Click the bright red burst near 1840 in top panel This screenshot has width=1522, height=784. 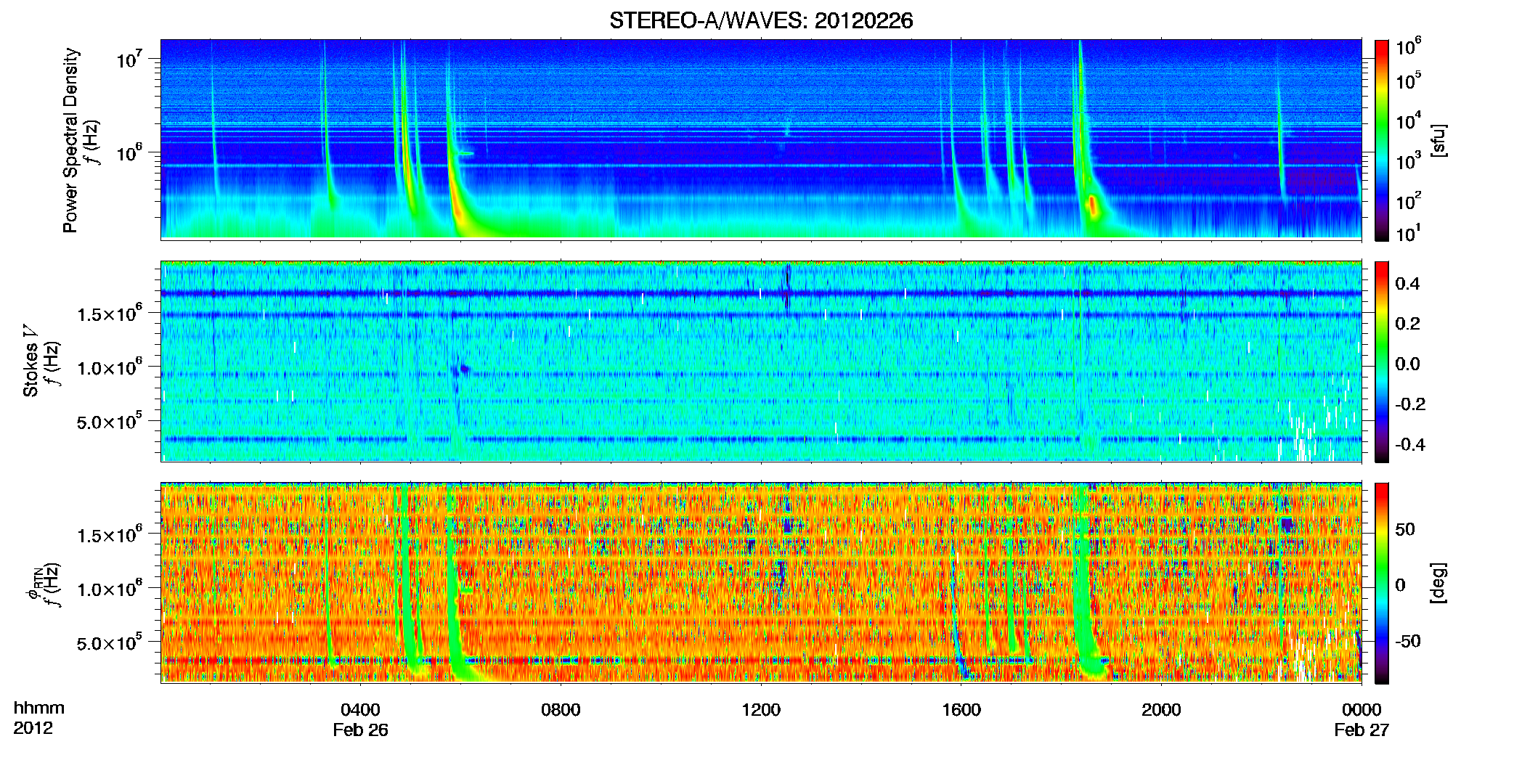tap(1092, 206)
